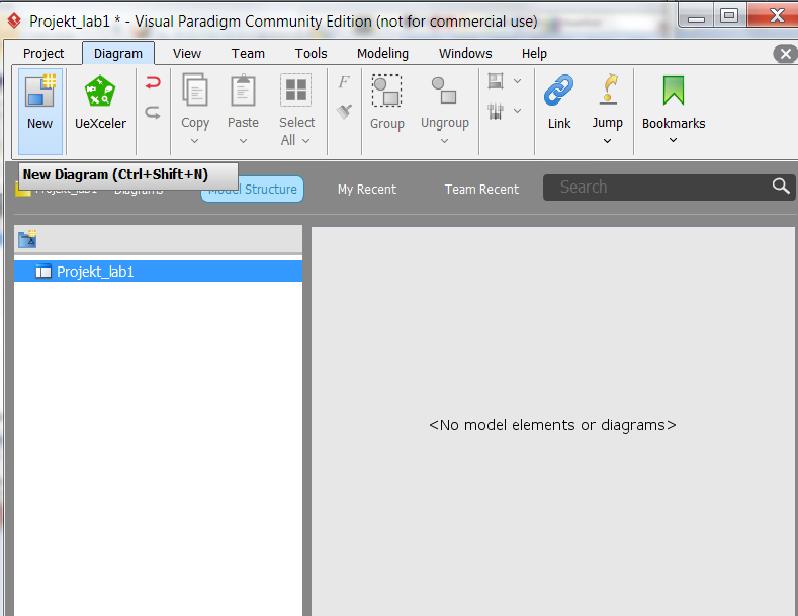This screenshot has height=616, width=798.
Task: Click the Format Font icon
Action: [344, 81]
